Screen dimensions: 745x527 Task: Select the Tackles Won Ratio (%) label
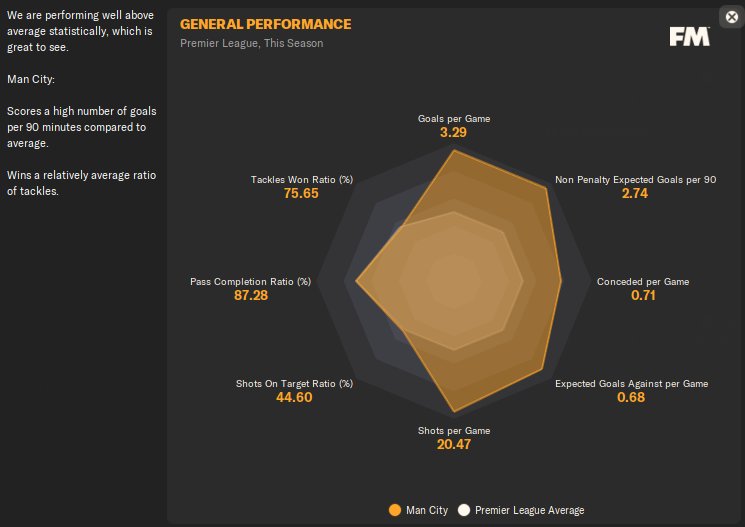[301, 181]
